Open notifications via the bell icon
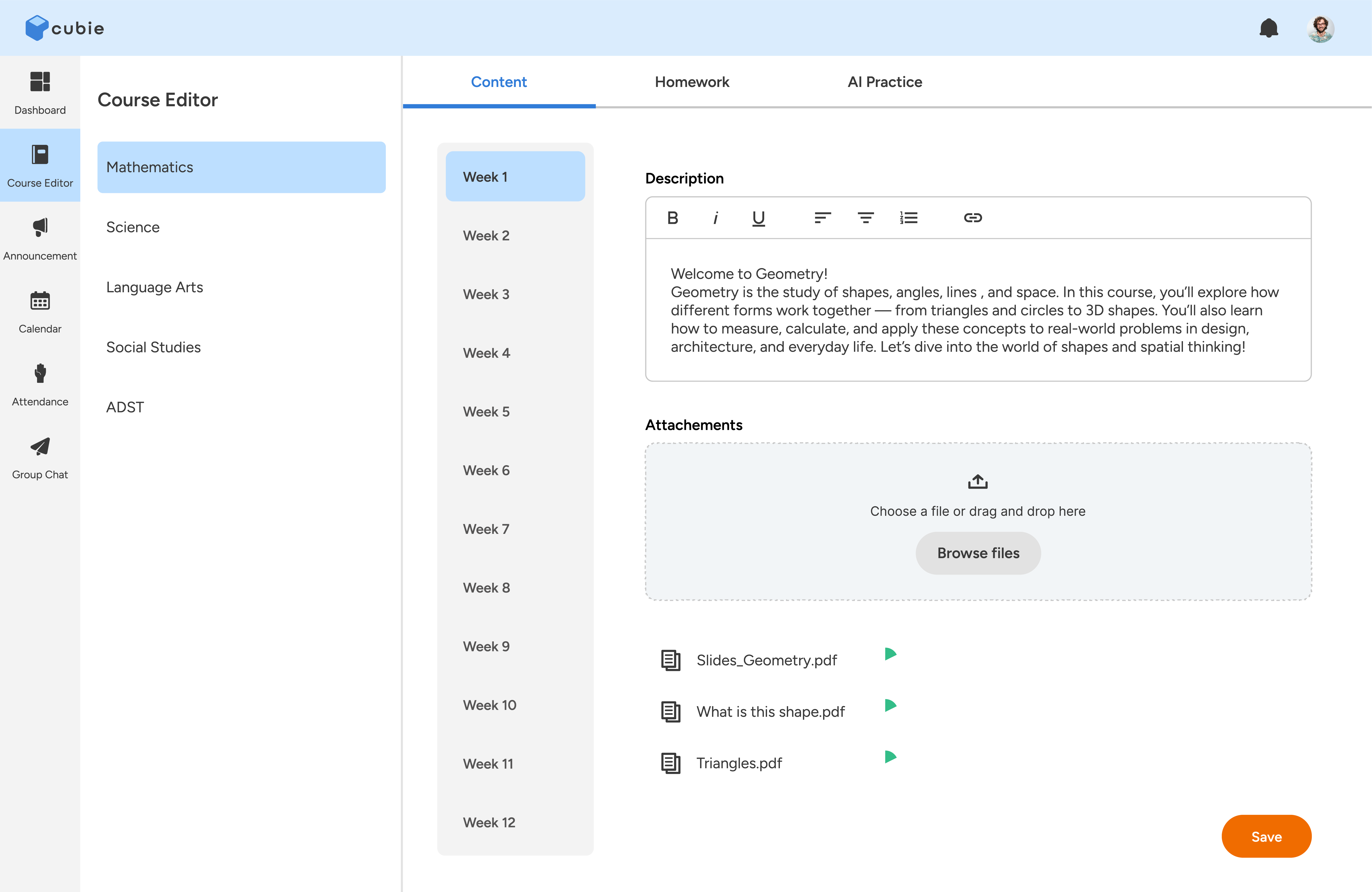The image size is (1372, 892). pyautogui.click(x=1268, y=28)
